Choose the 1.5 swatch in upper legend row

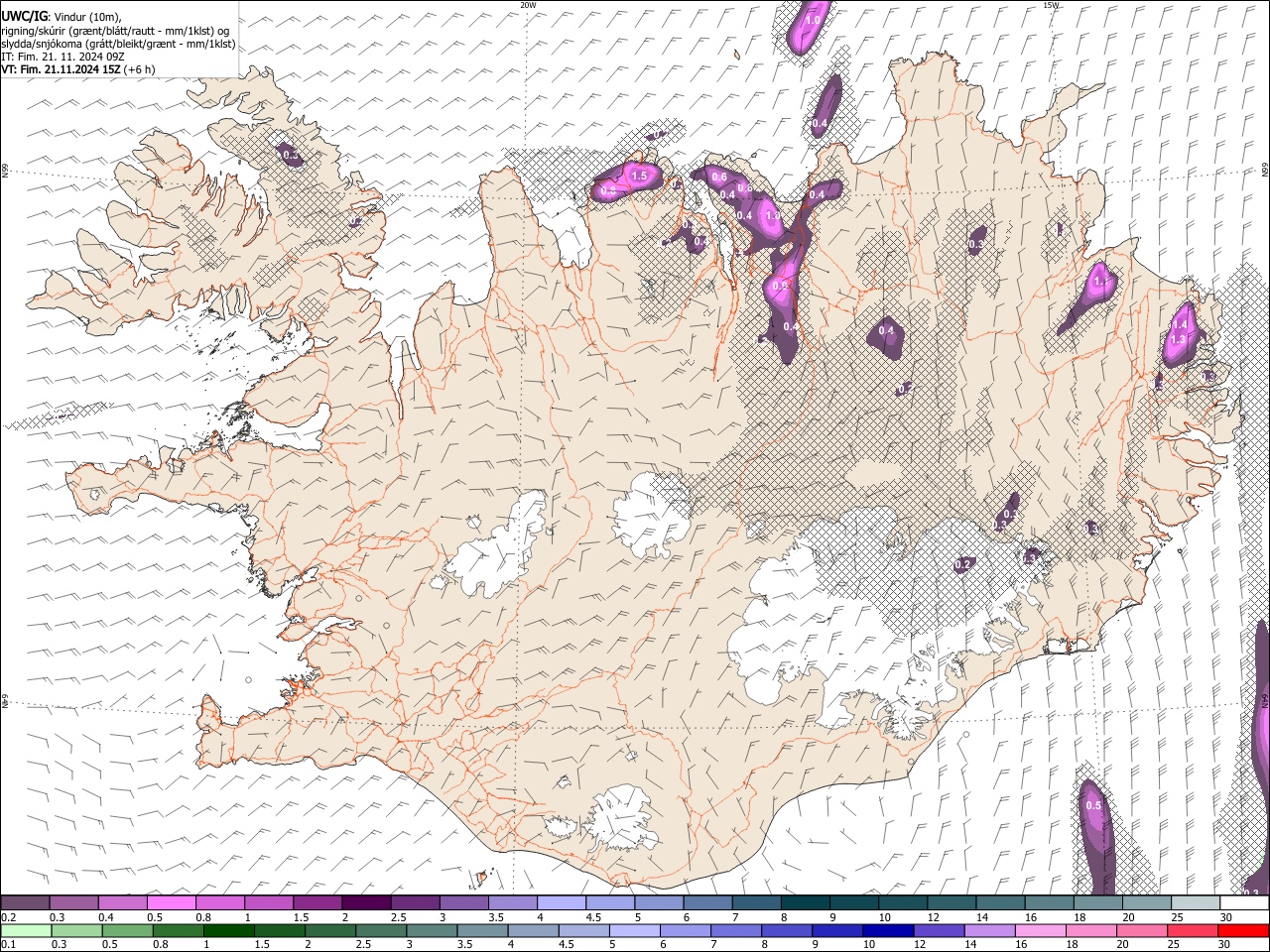coord(317,902)
